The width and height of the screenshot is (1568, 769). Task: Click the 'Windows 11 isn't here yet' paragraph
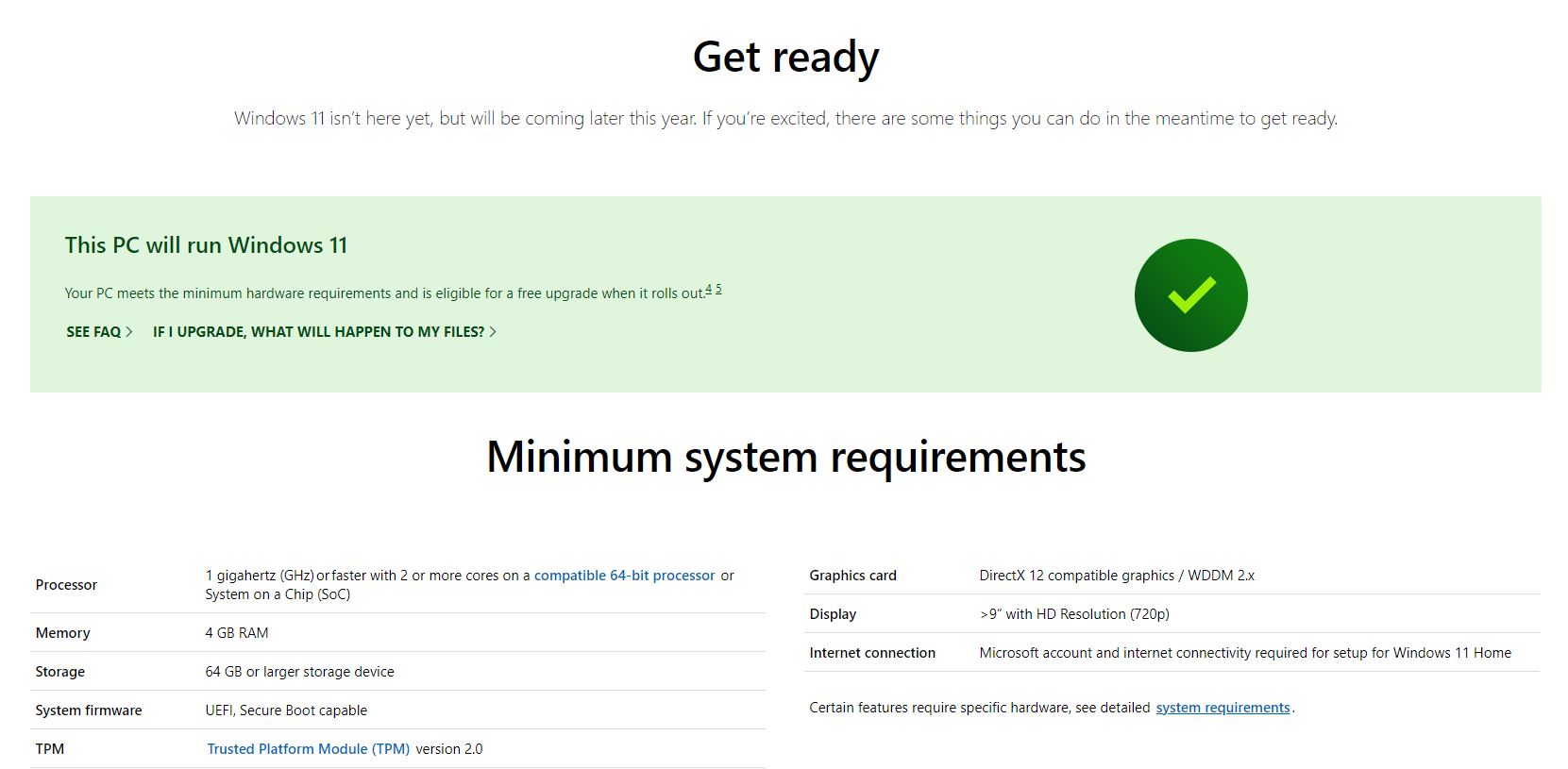(785, 119)
